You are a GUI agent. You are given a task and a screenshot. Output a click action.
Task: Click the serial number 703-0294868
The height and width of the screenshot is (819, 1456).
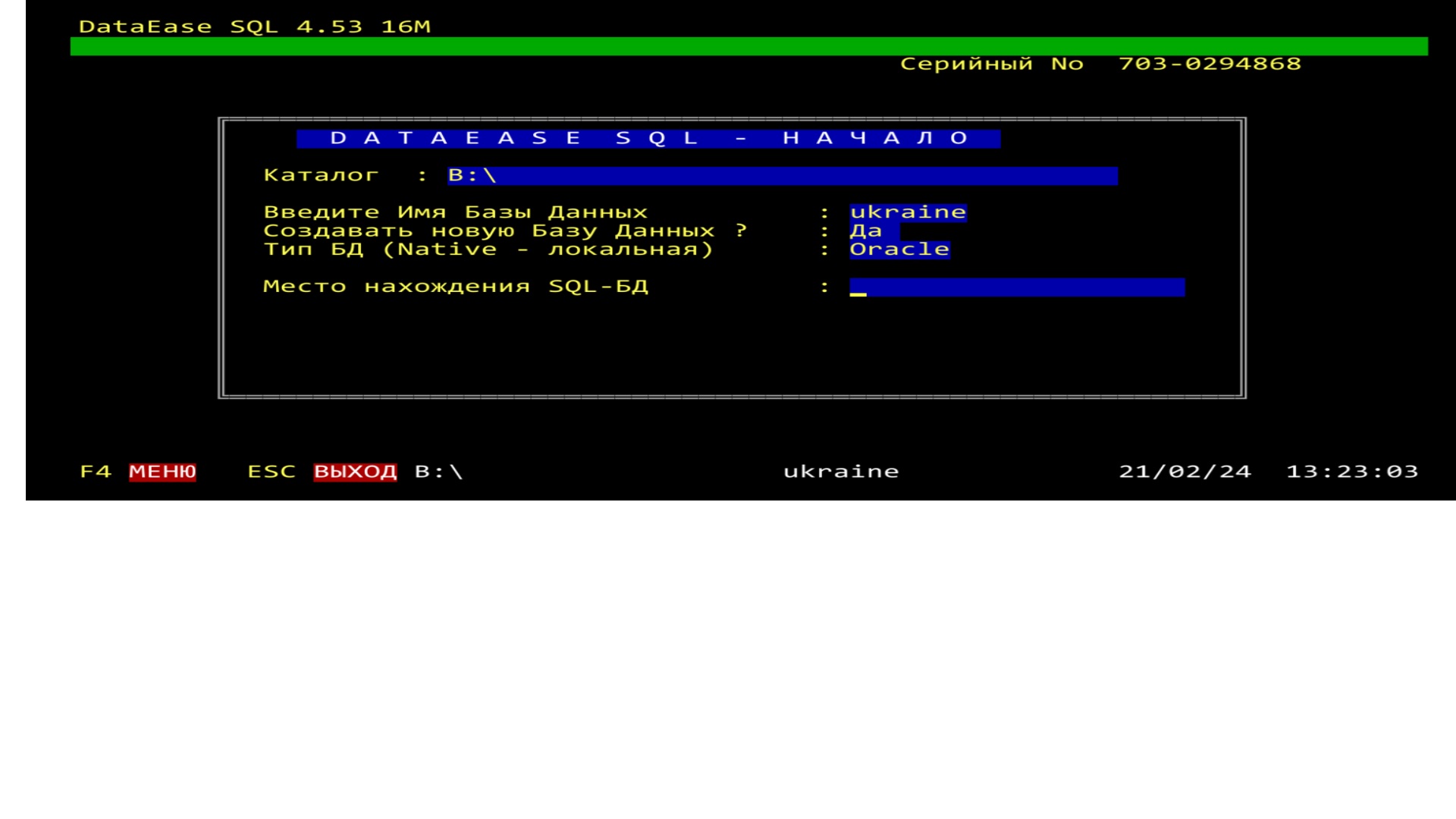pyautogui.click(x=1210, y=64)
